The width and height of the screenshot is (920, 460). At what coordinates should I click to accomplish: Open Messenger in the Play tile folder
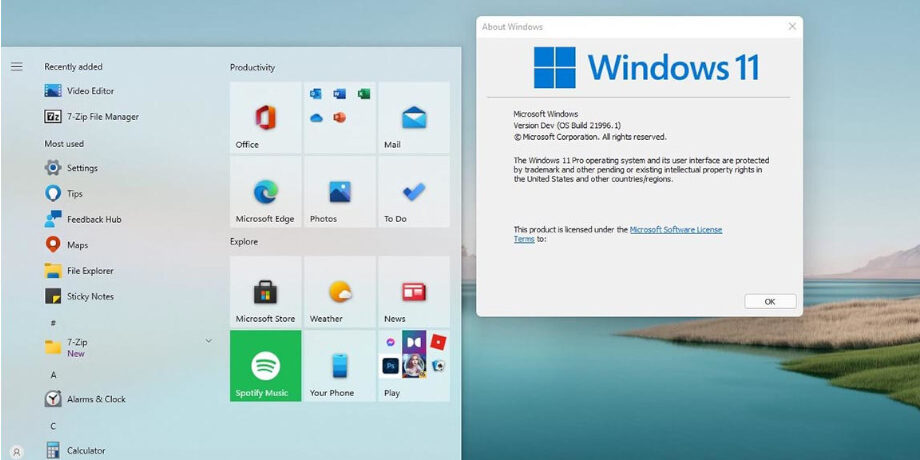[390, 342]
